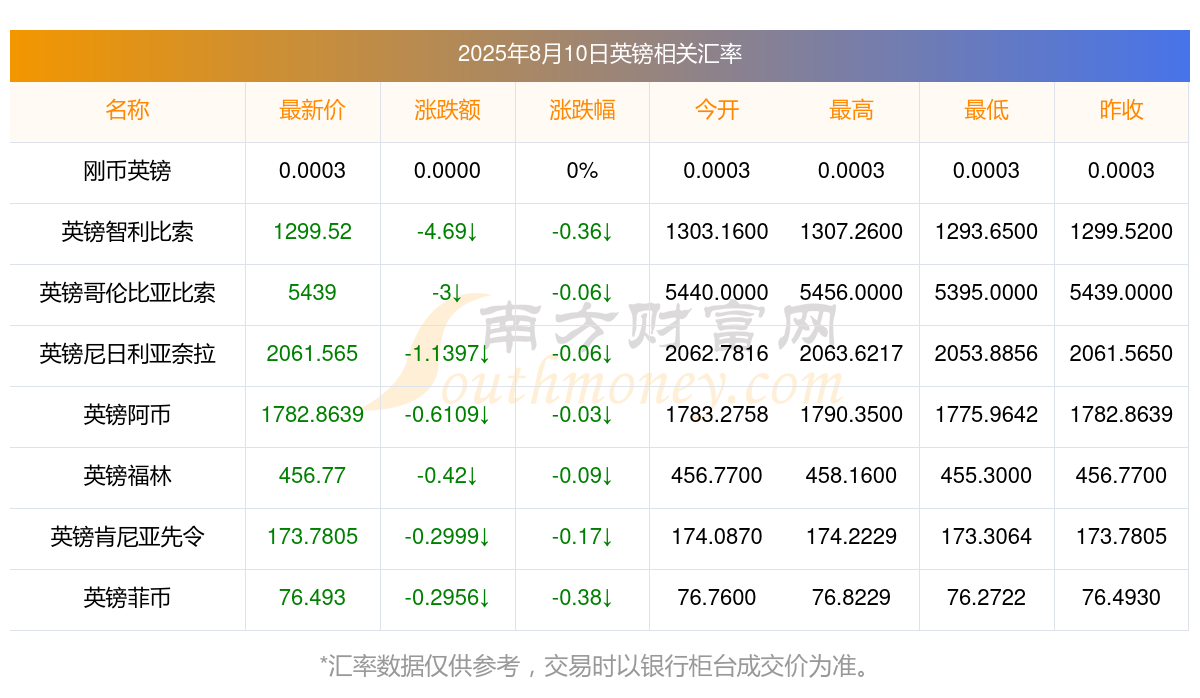Click the low value 455.3000
This screenshot has width=1200, height=698.
coord(986,476)
